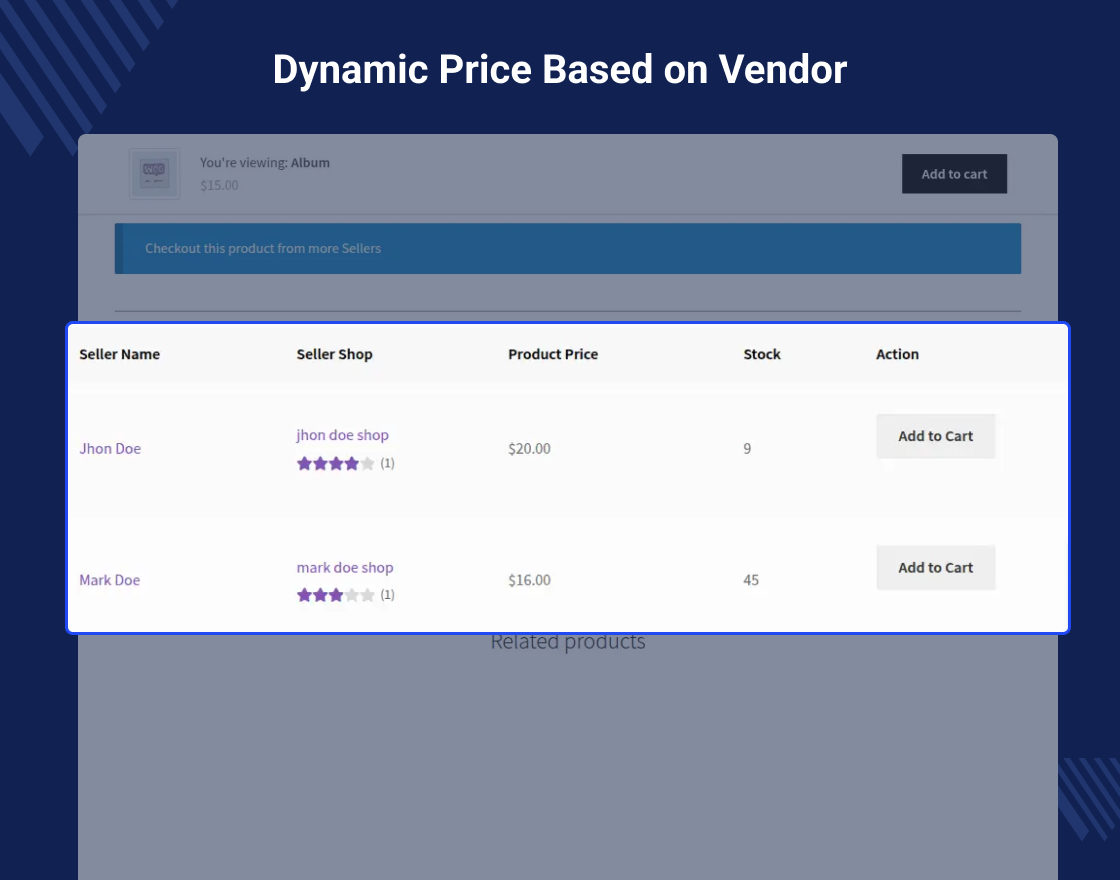Click the stock value 9
The image size is (1120, 880).
coord(747,449)
